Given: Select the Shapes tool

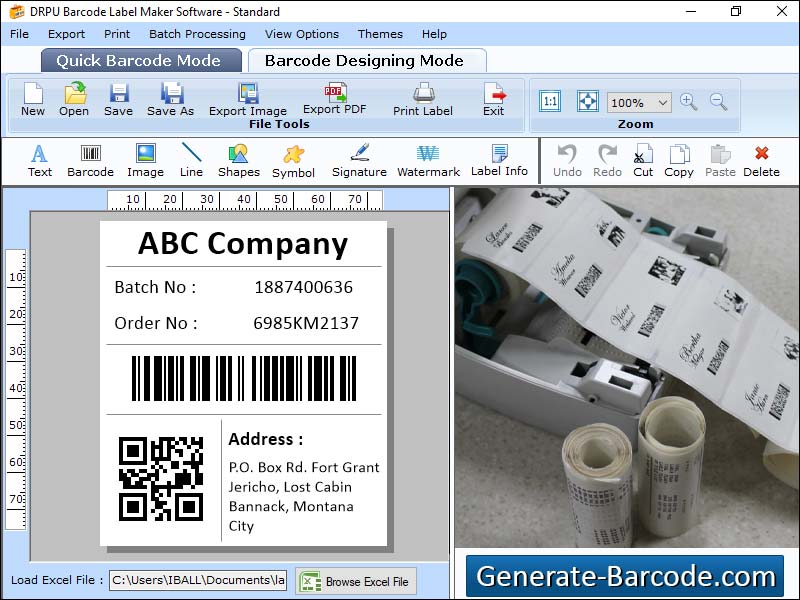Looking at the screenshot, I should [x=238, y=160].
